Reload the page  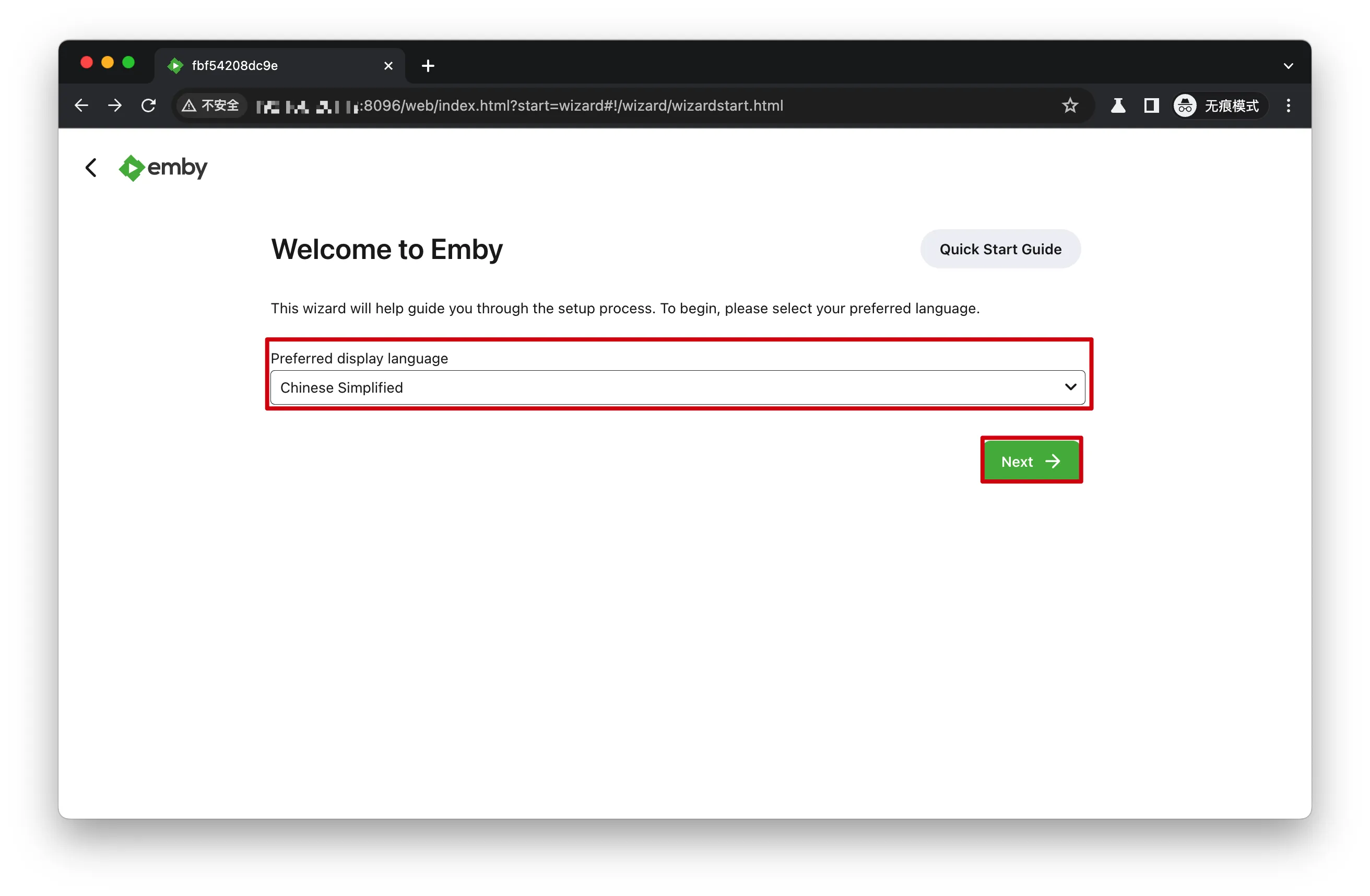coord(148,105)
